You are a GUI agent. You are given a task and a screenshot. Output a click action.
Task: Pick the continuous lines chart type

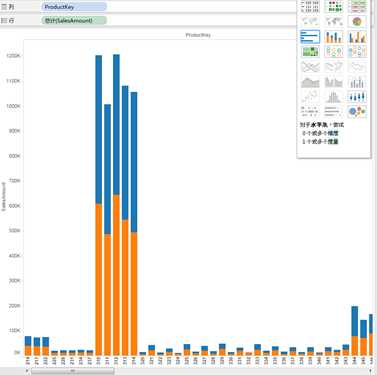coord(310,67)
